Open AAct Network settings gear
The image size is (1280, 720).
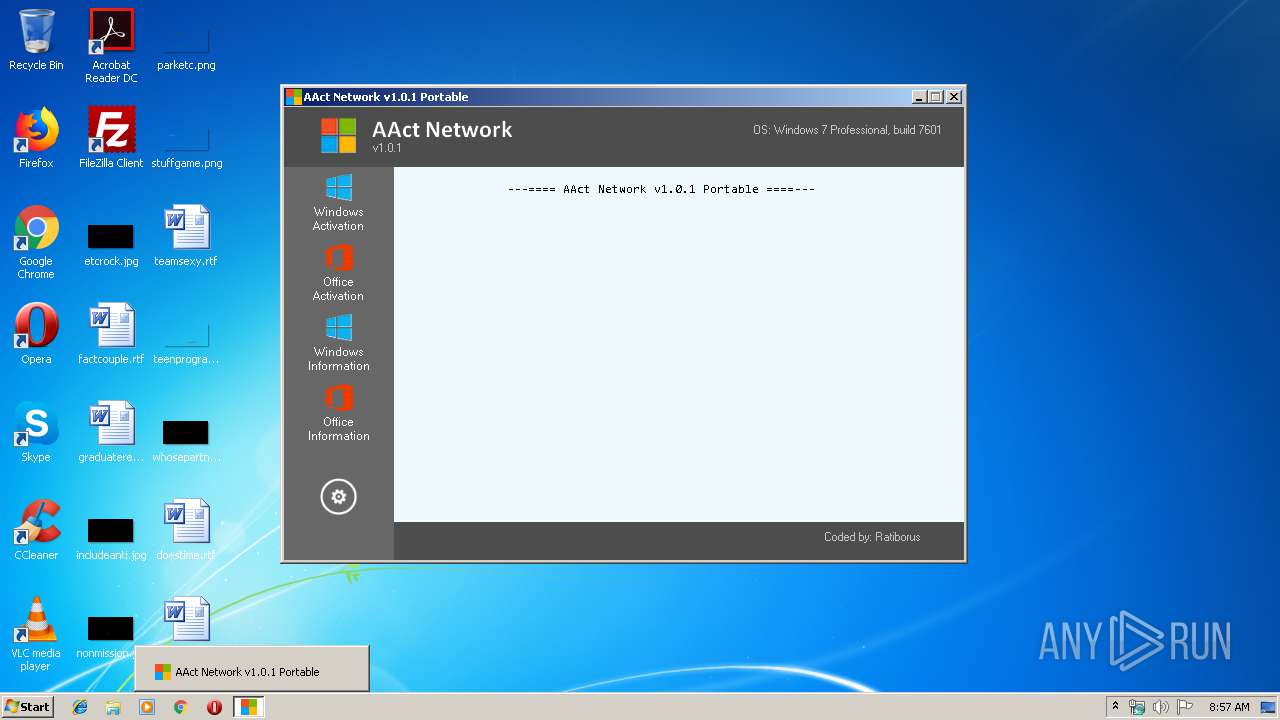(x=338, y=497)
